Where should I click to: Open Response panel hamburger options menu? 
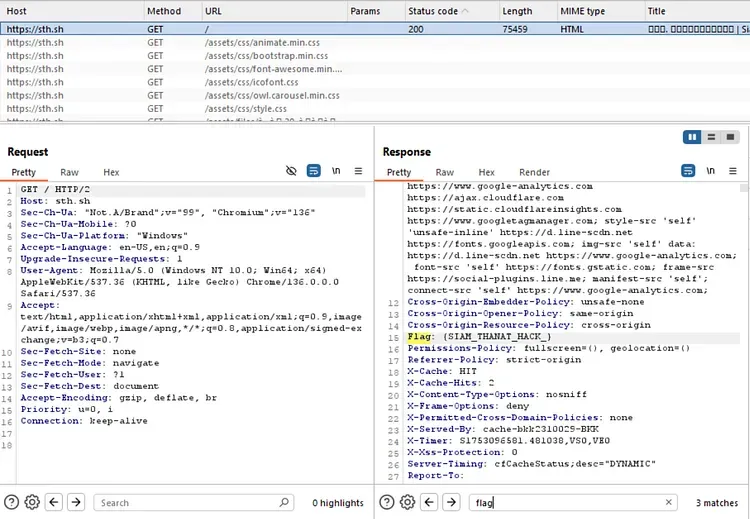click(733, 171)
